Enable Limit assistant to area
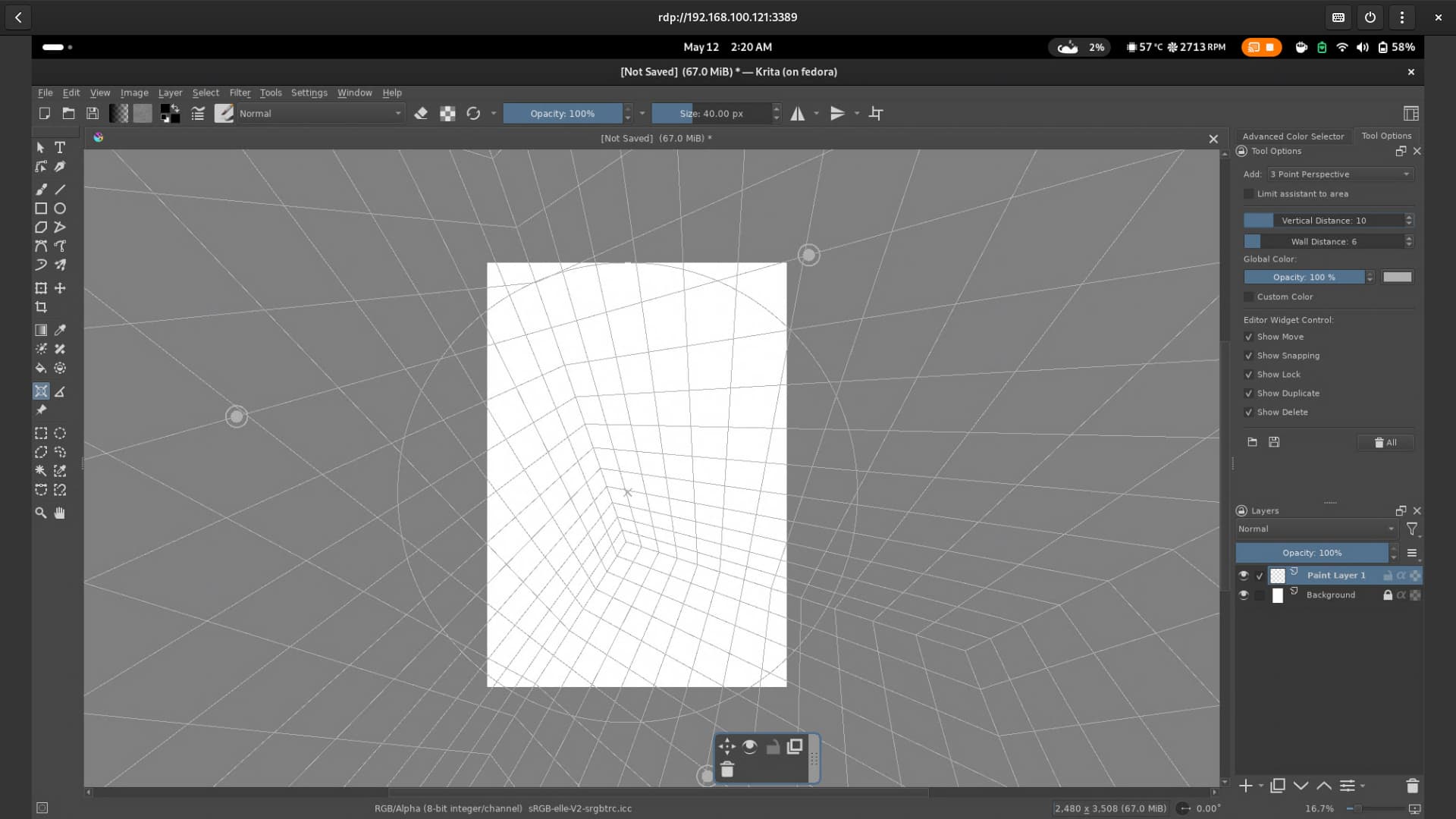This screenshot has width=1456, height=819. (1248, 194)
